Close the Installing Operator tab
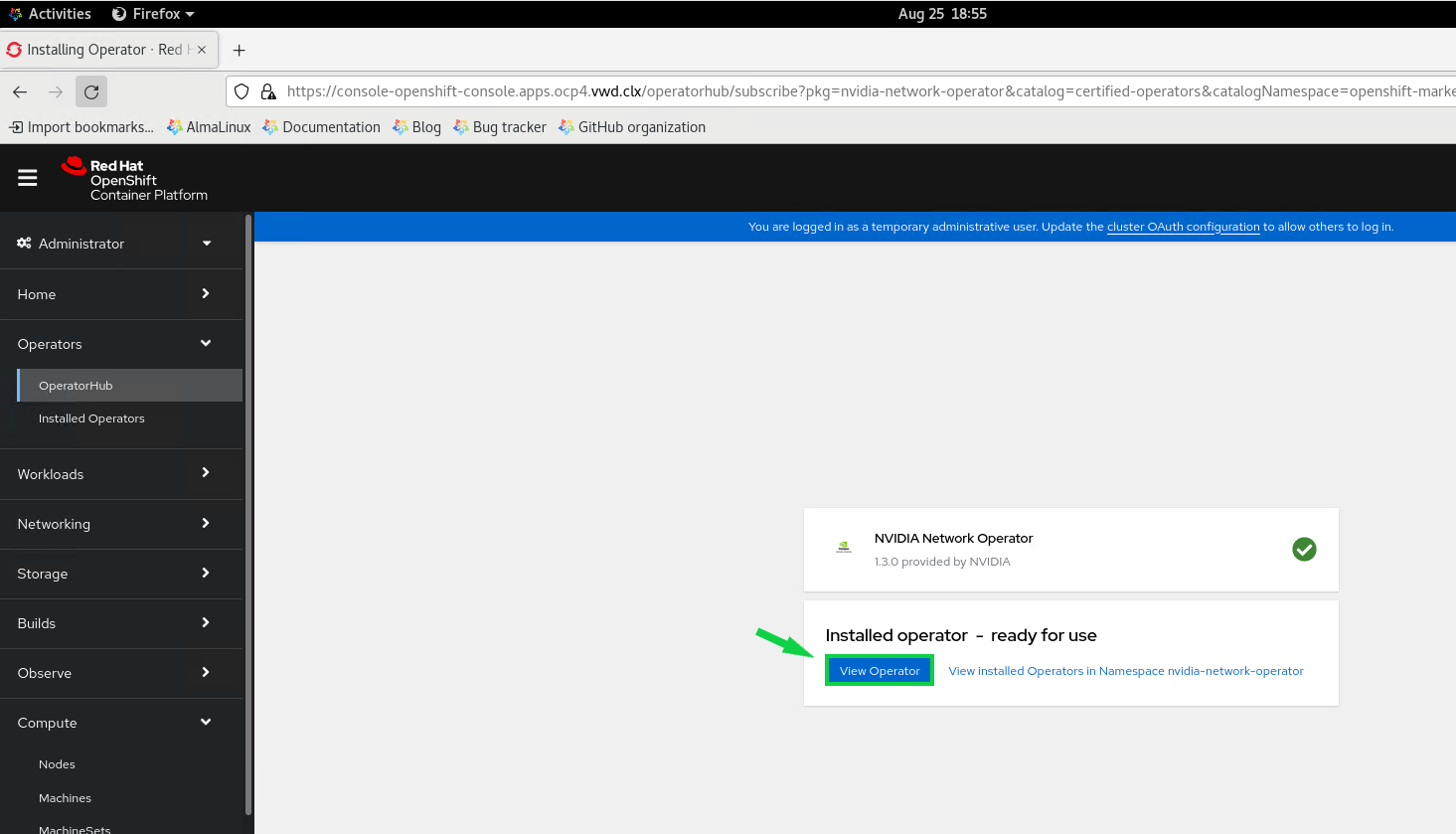1456x834 pixels. coord(202,50)
